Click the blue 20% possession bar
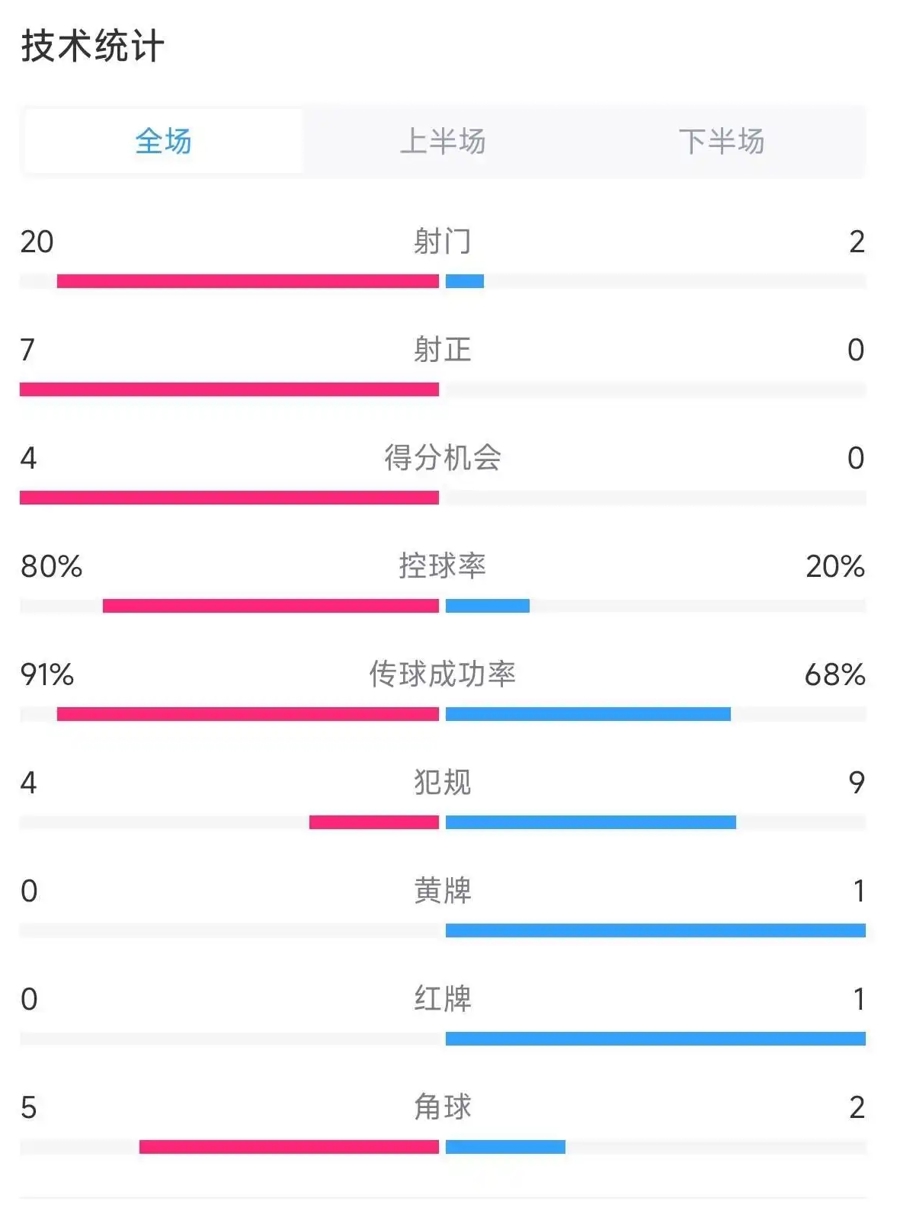900x1230 pixels. pos(488,606)
